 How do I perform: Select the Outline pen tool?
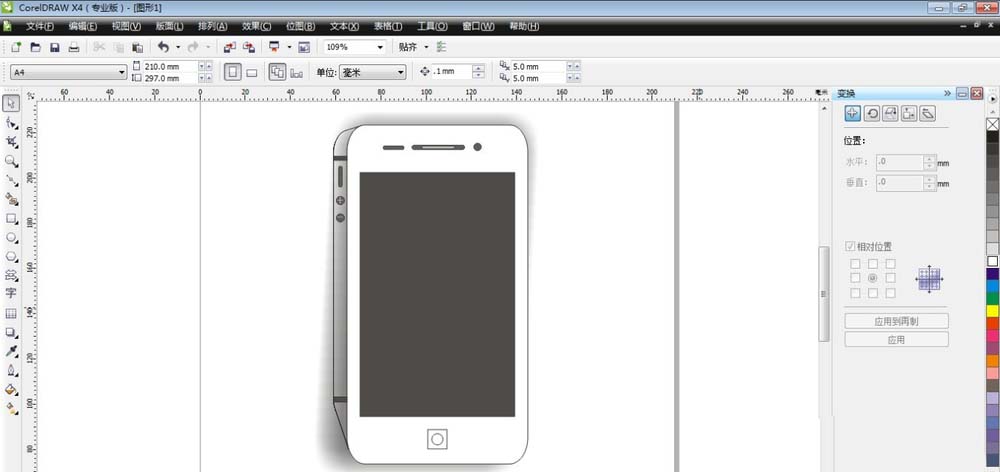tap(11, 371)
